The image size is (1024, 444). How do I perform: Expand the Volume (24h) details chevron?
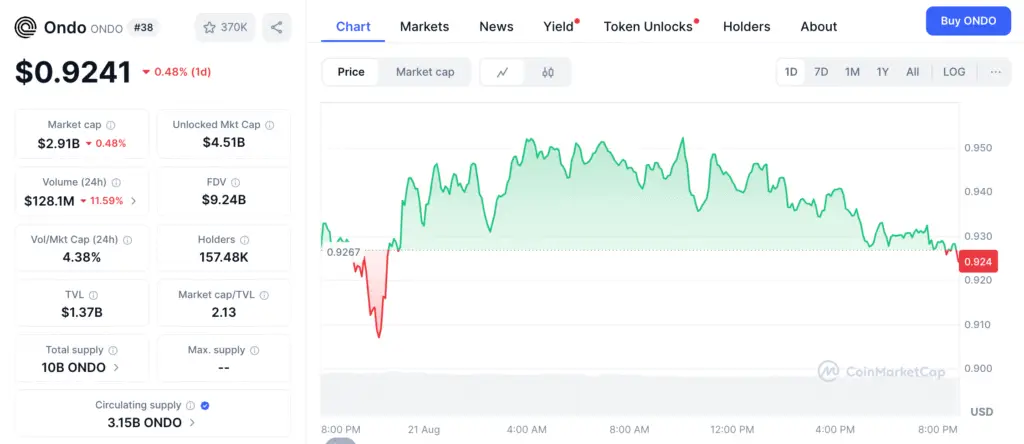[134, 201]
